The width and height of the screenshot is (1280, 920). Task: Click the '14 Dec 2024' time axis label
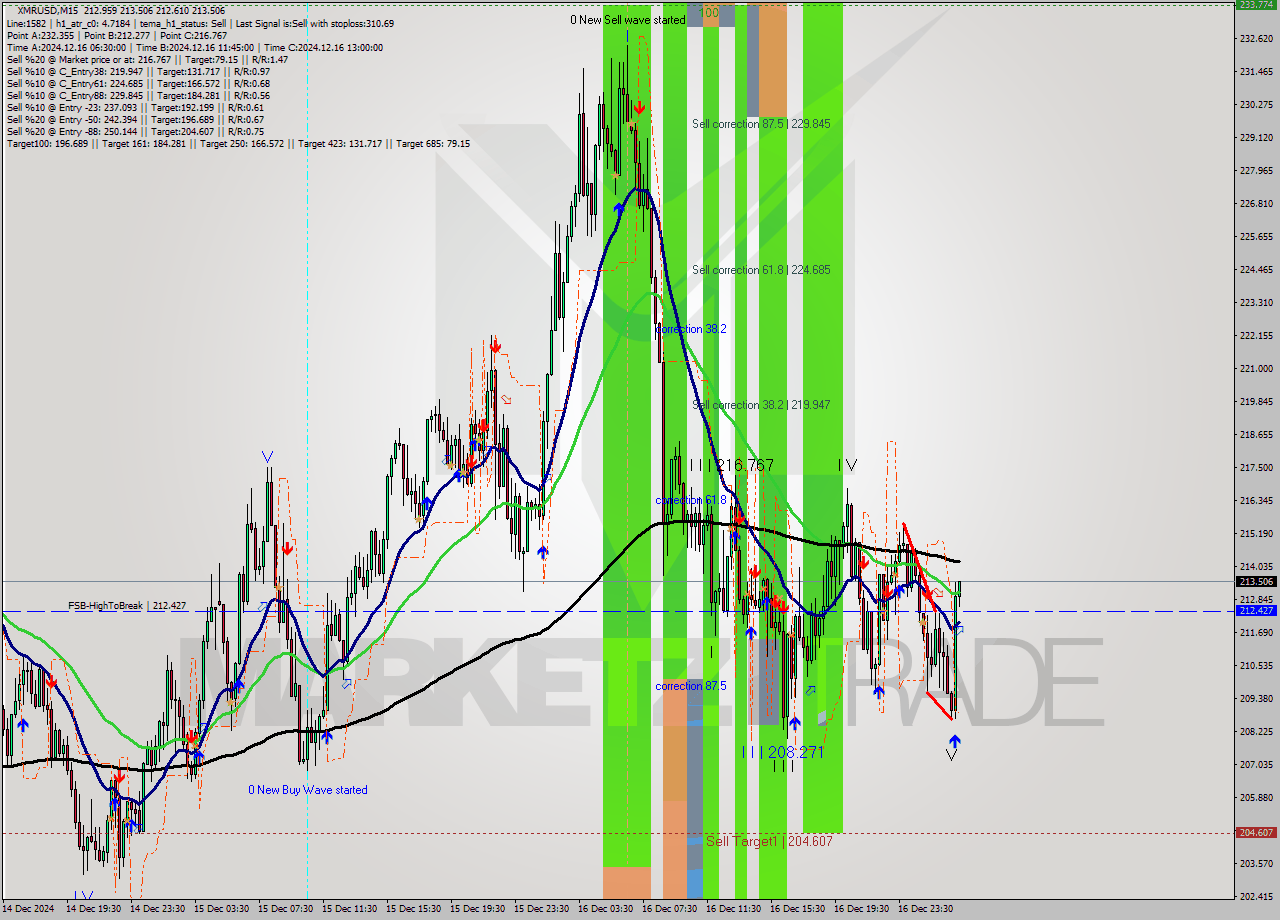[27, 909]
